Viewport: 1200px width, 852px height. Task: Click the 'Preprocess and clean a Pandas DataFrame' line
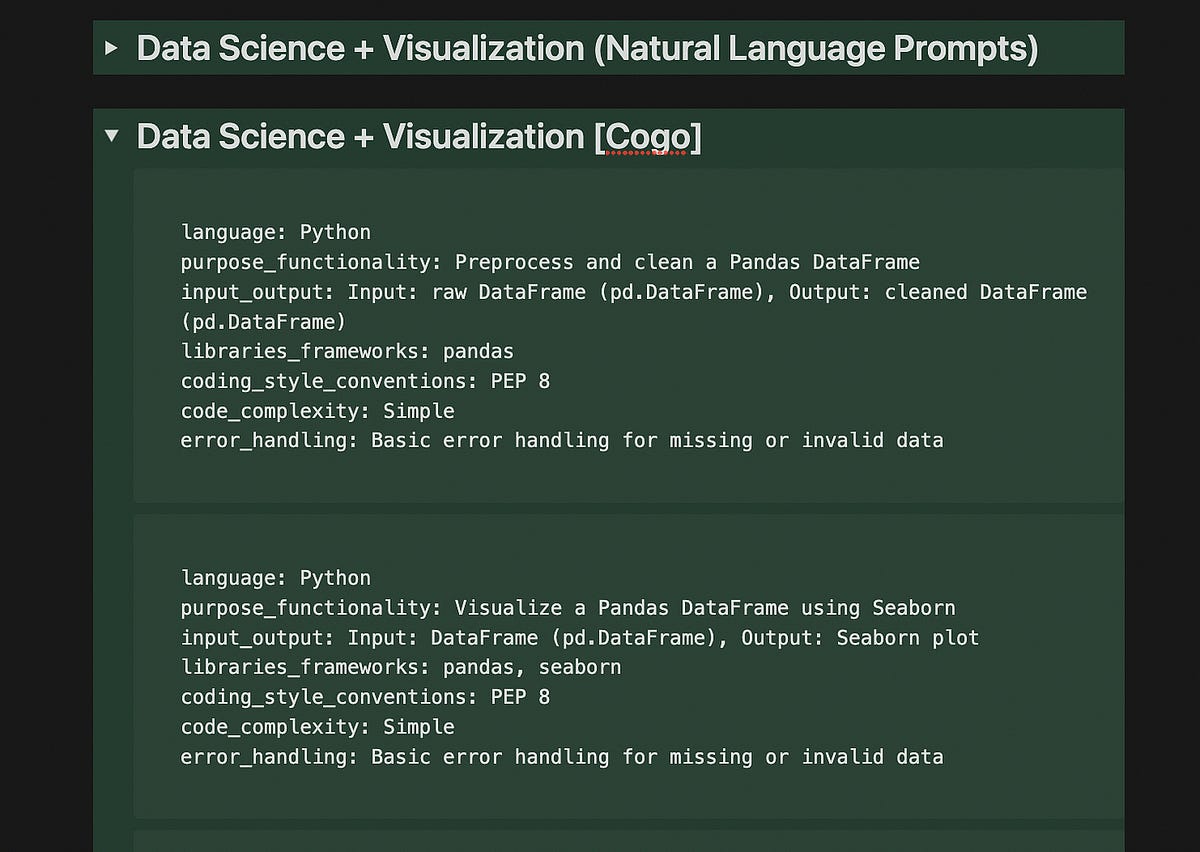[550, 262]
